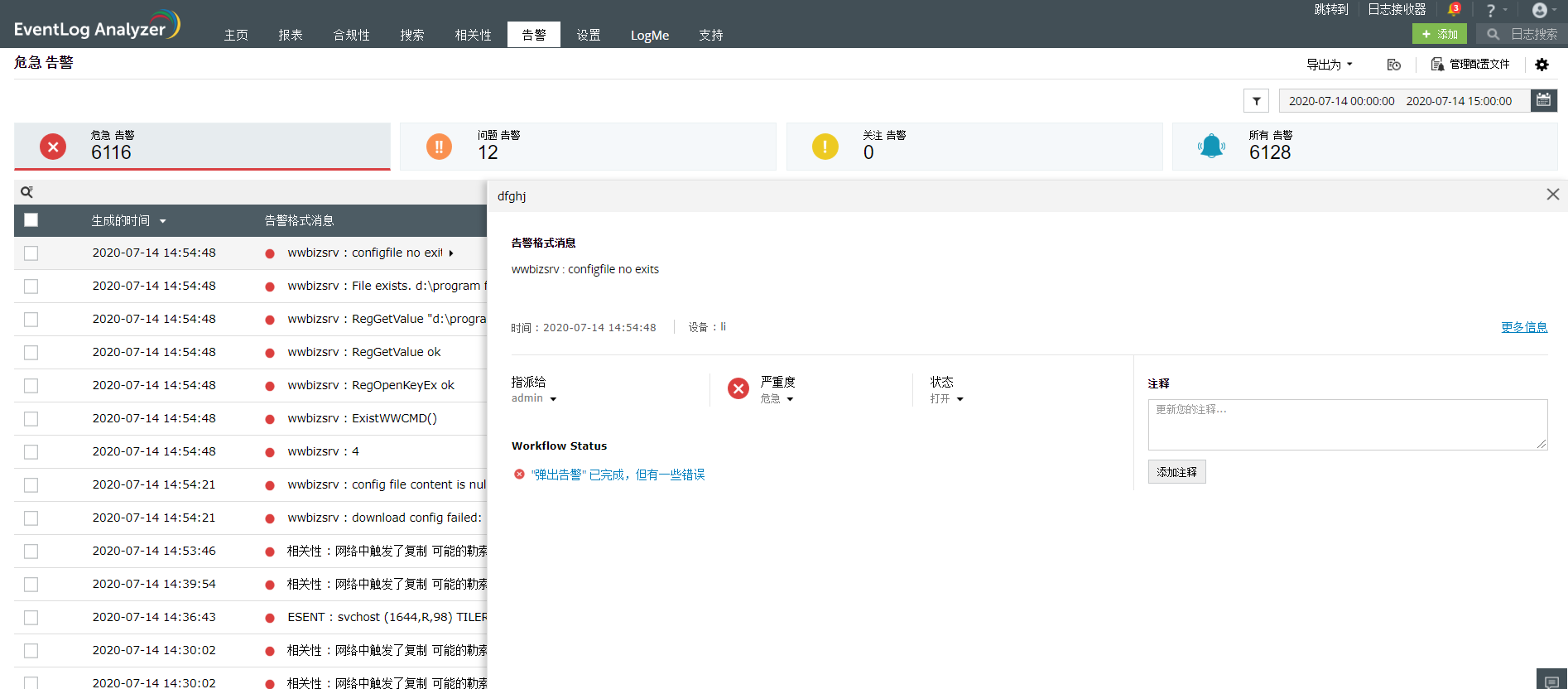Image resolution: width=1568 pixels, height=689 pixels.
Task: Click the notification bell with badge
Action: (x=1453, y=10)
